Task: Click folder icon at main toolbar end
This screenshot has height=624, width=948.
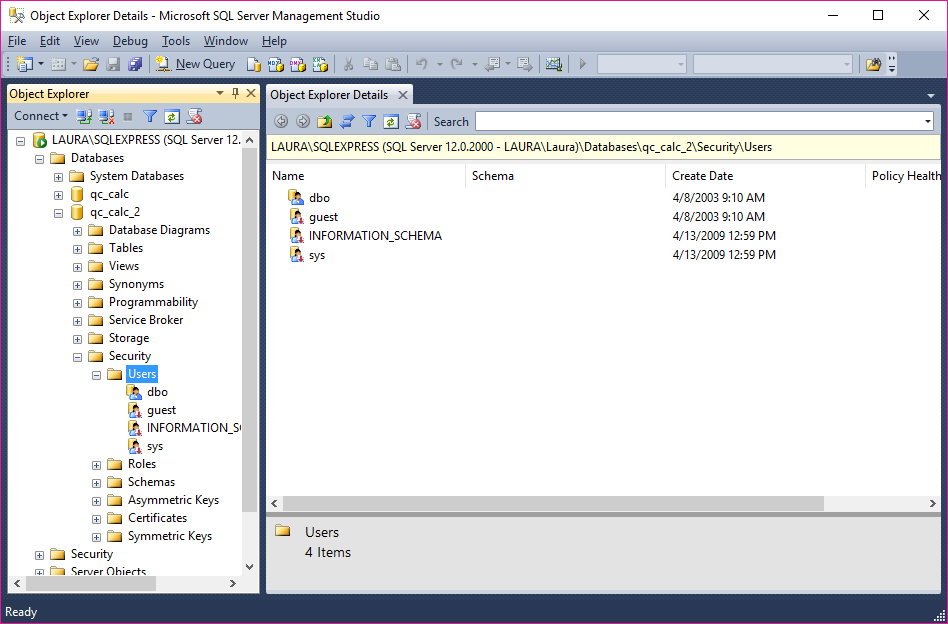Action: pyautogui.click(x=873, y=64)
